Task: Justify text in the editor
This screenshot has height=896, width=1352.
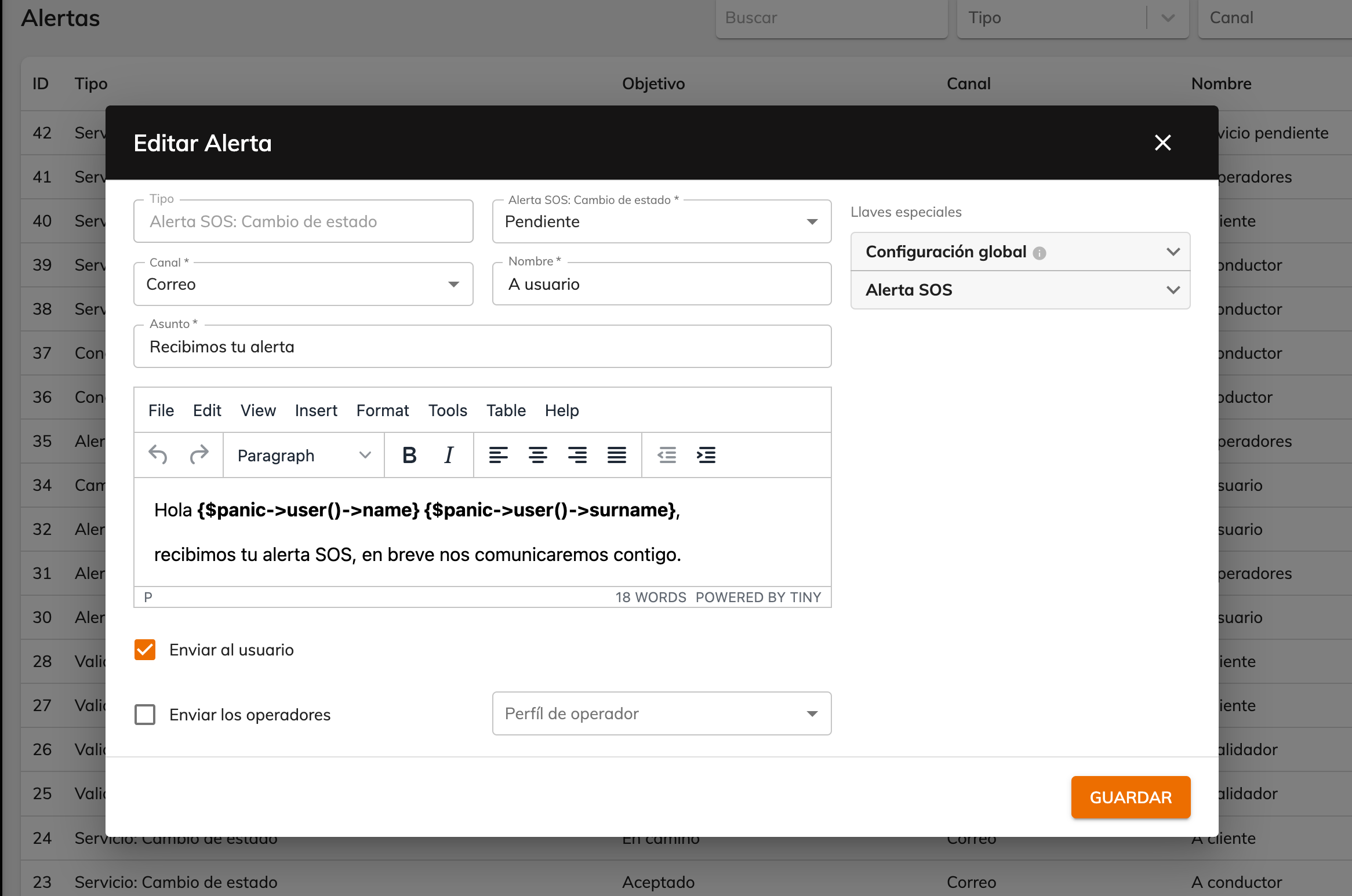Action: click(x=617, y=455)
